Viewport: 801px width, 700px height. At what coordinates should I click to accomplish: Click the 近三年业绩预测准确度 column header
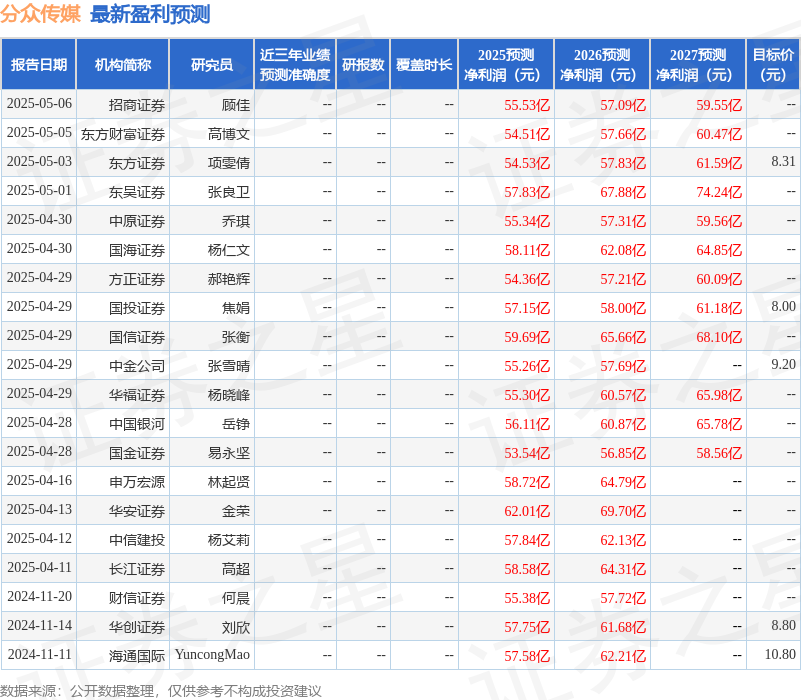click(293, 64)
